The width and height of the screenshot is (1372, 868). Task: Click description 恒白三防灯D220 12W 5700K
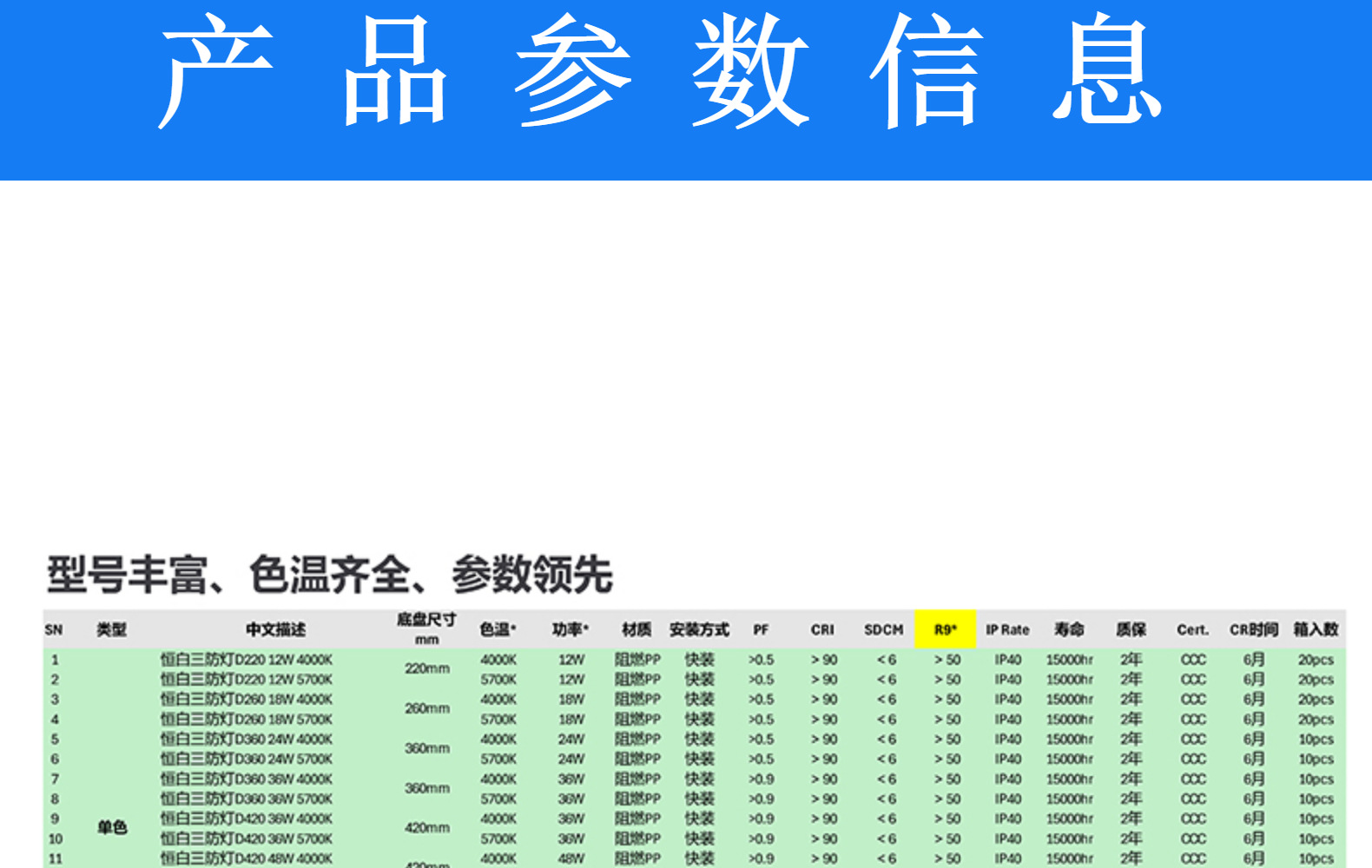247,680
